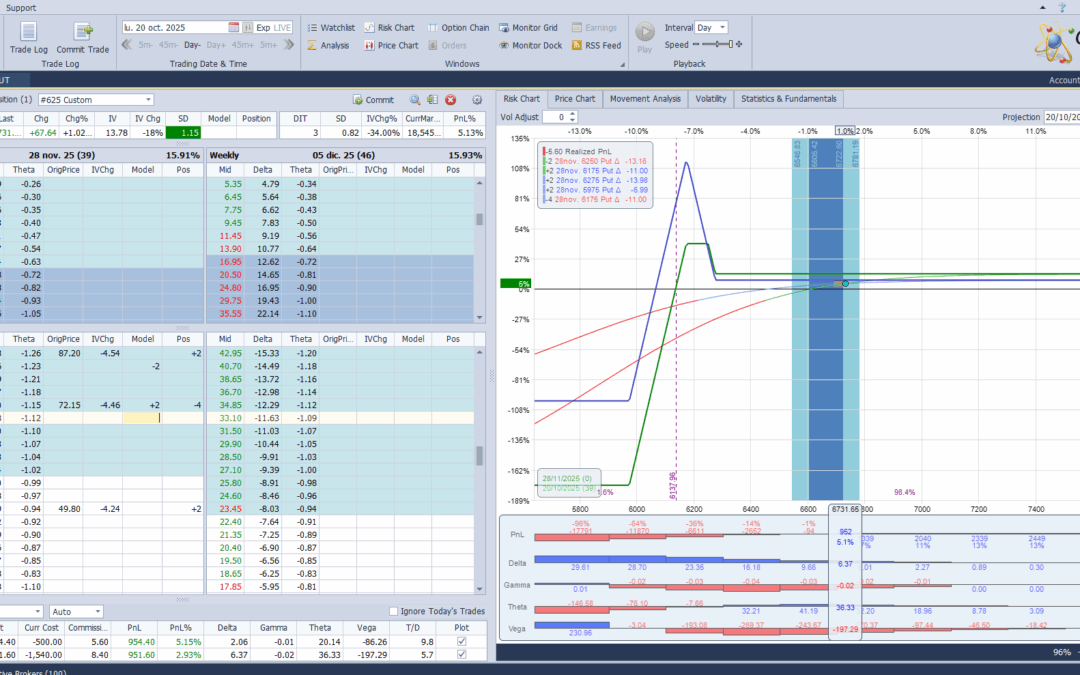Increase playback speed with plus icon
Screen dimensions: 1080x675
tap(739, 44)
